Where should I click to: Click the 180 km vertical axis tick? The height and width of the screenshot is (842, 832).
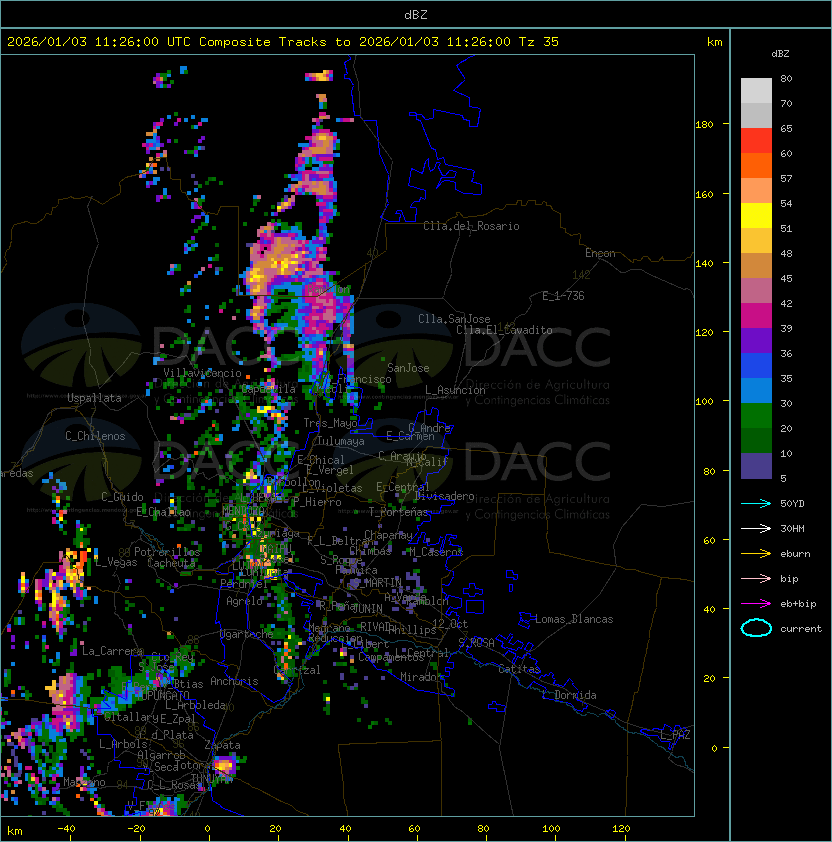704,125
